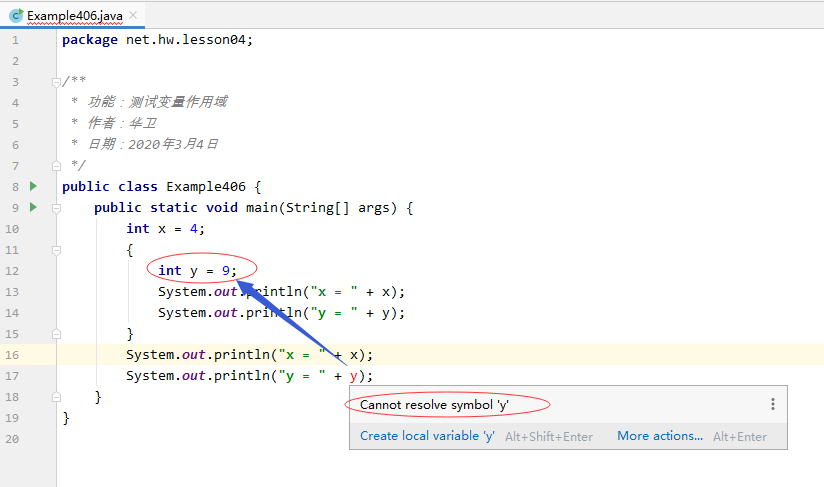Viewport: 824px width, 487px height.
Task: Click line number 12 in gutter
Action: point(12,271)
